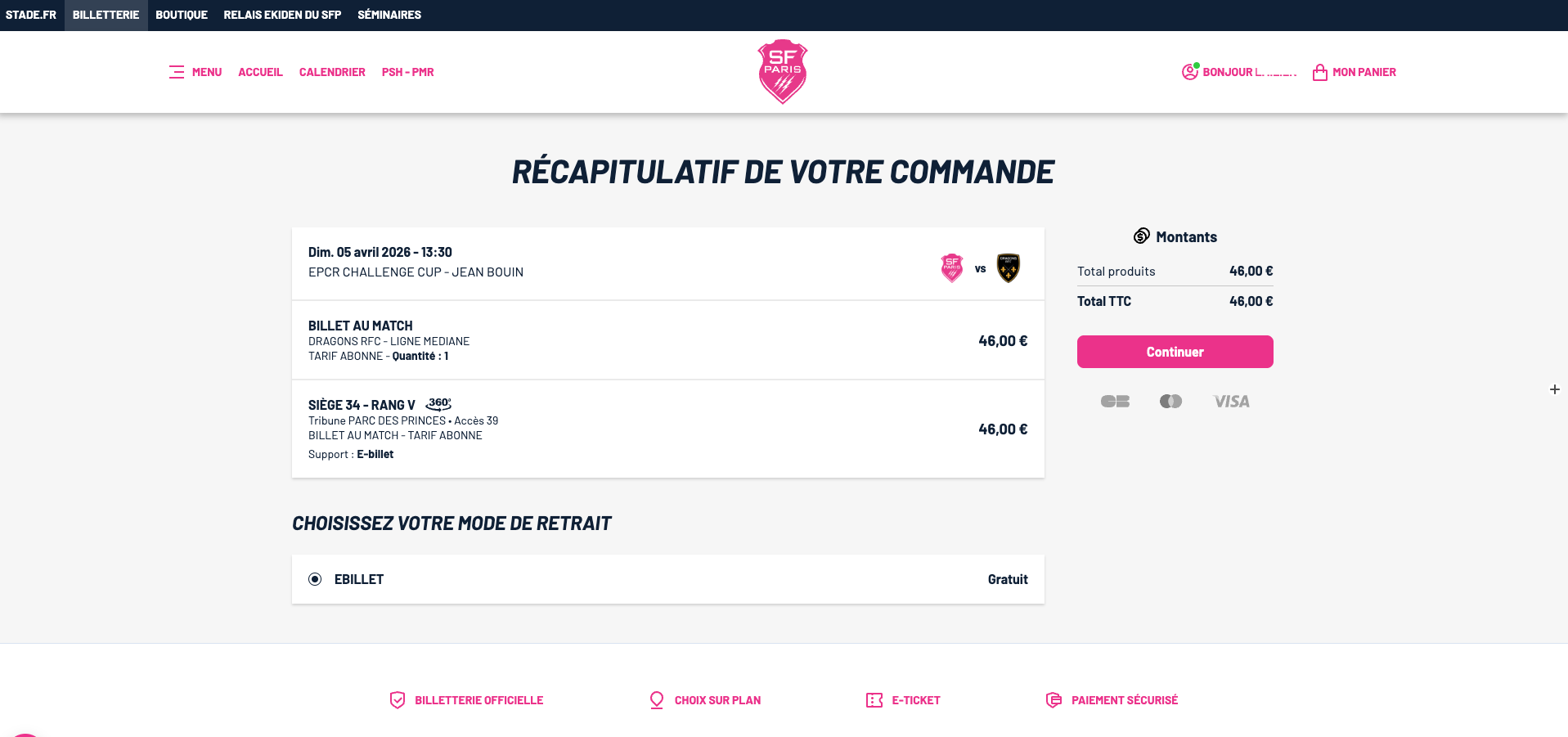Click the user account icon

(1189, 72)
